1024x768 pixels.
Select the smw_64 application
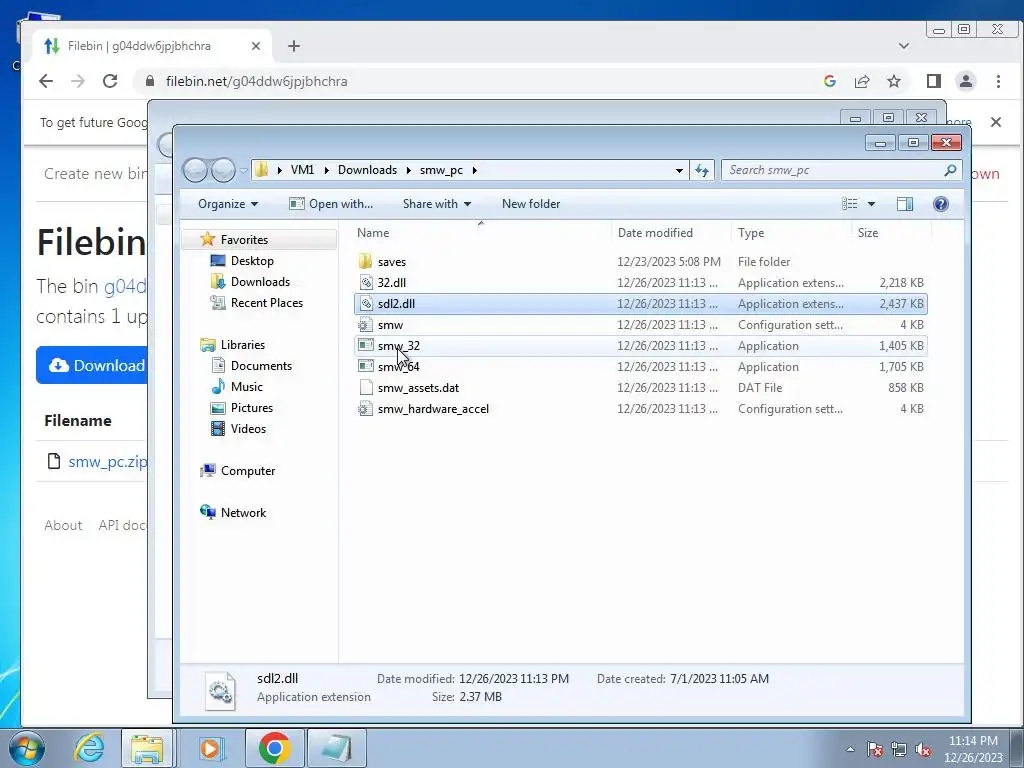[398, 366]
